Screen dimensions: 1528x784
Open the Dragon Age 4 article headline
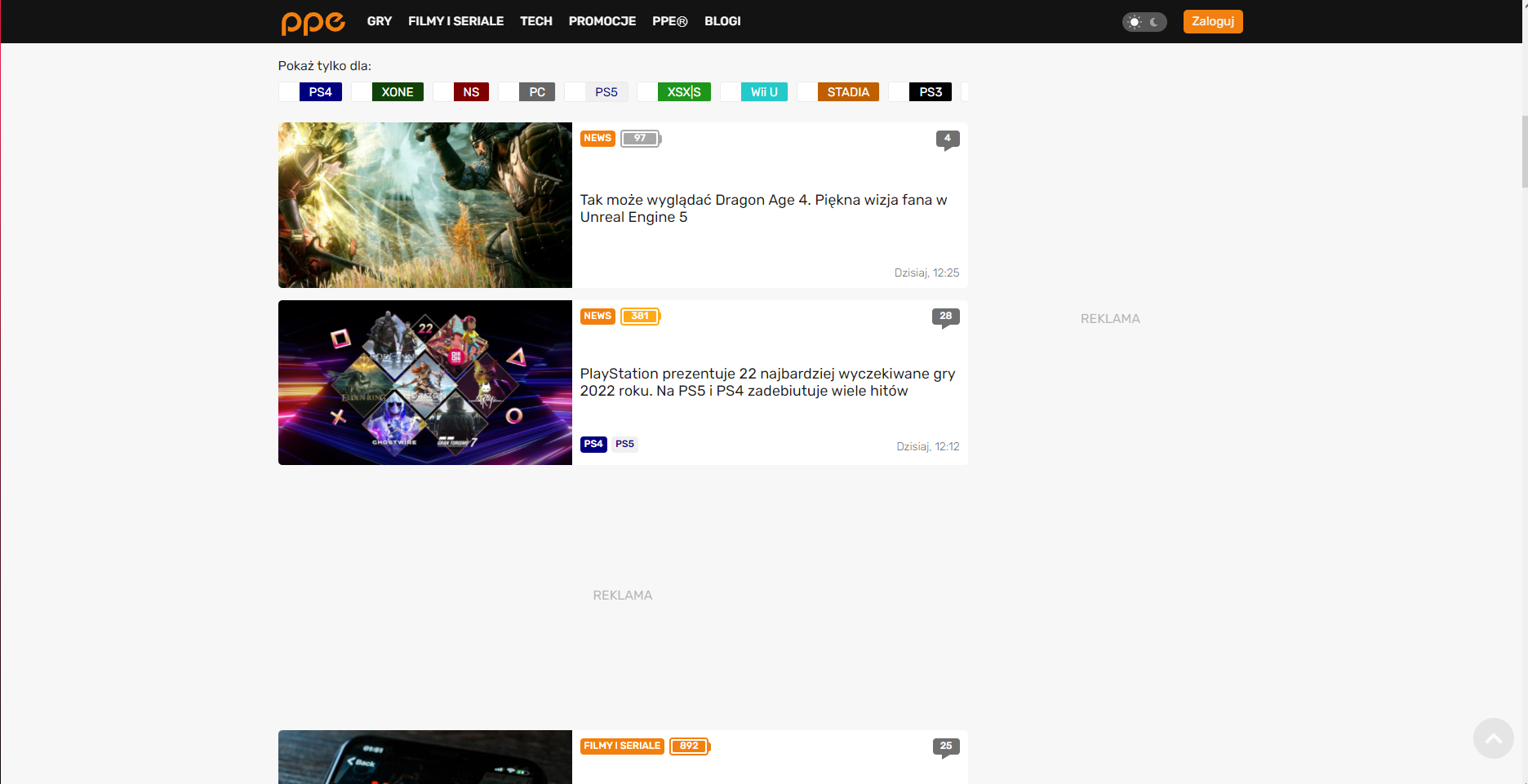[x=763, y=209]
